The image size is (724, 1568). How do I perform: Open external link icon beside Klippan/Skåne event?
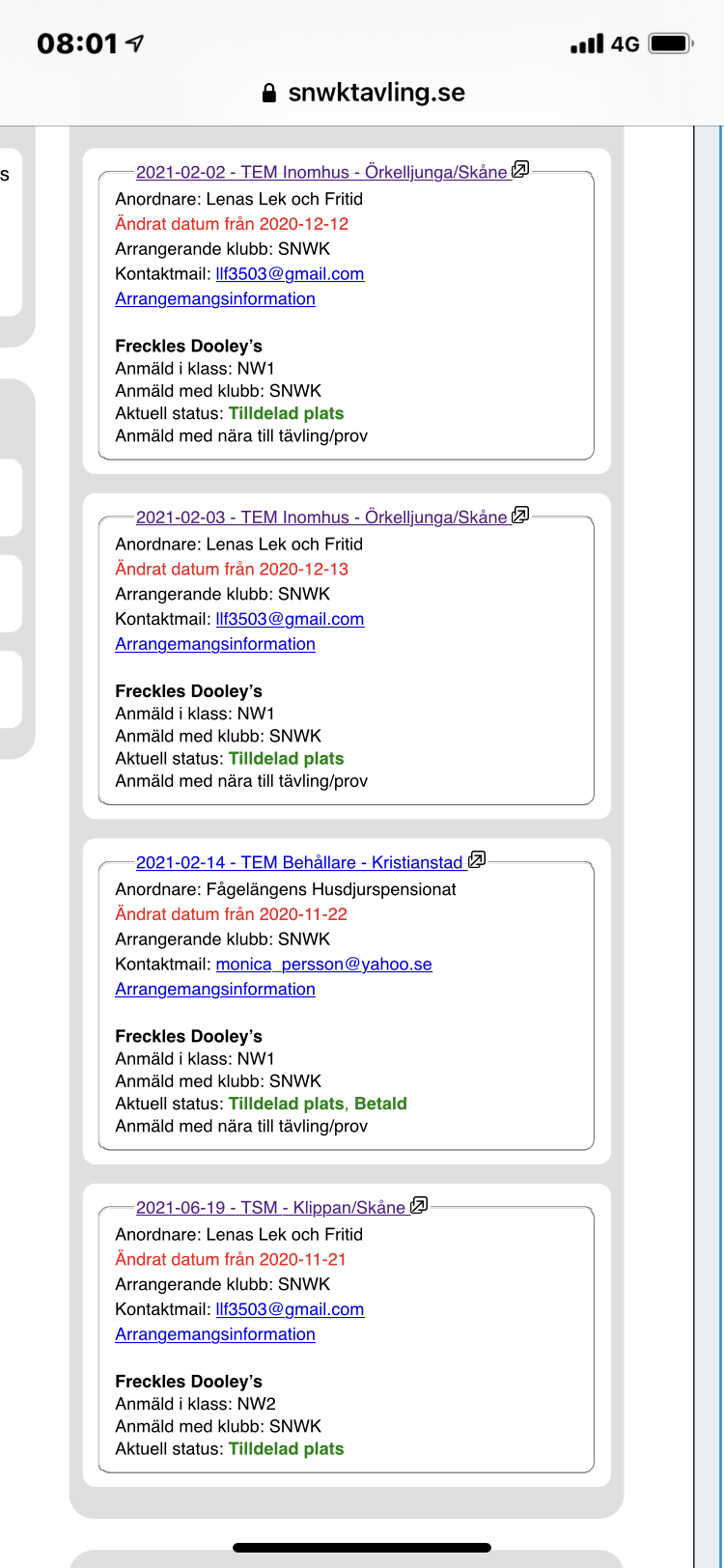click(x=419, y=1206)
